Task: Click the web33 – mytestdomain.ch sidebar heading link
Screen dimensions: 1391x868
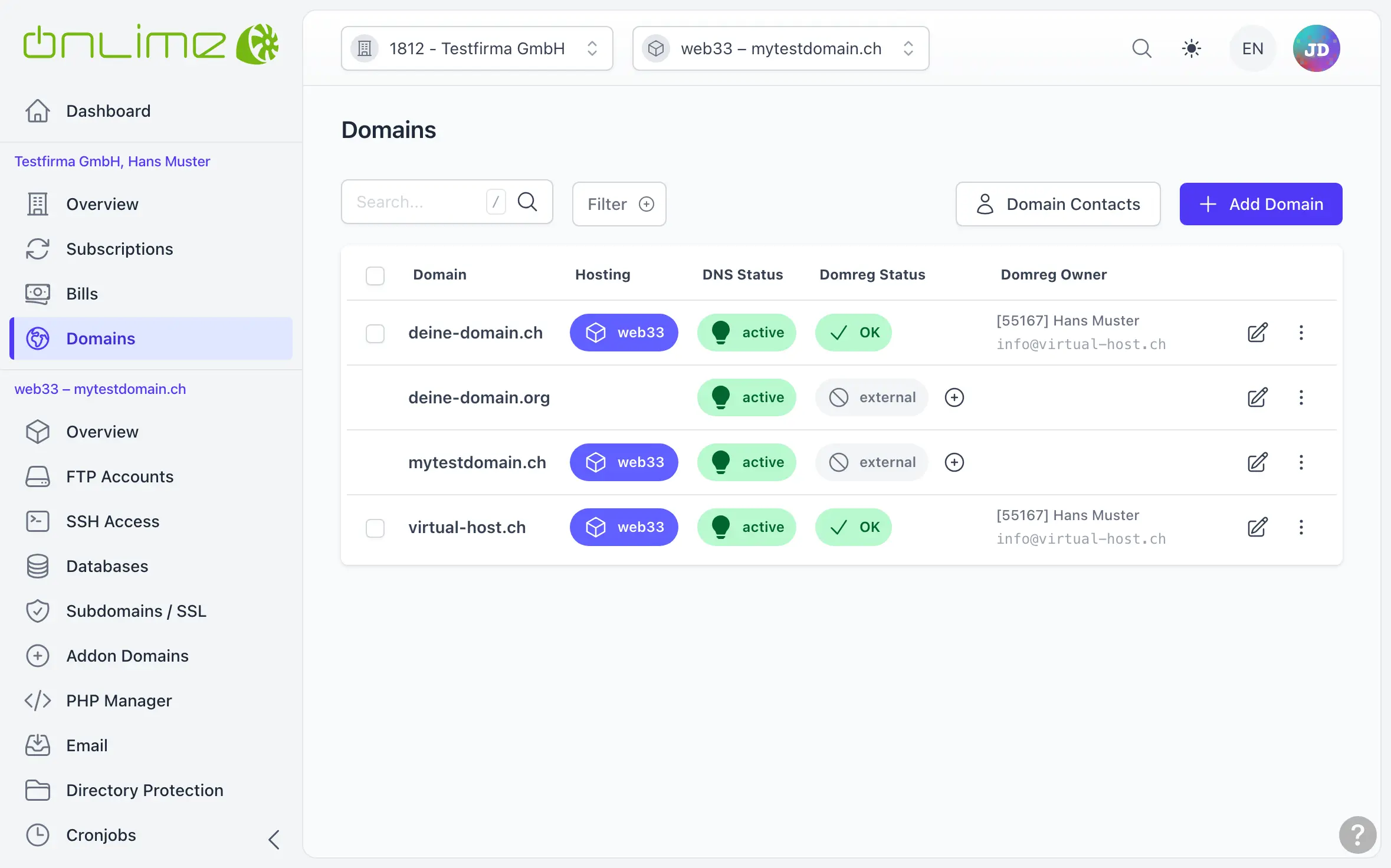Action: [x=100, y=389]
